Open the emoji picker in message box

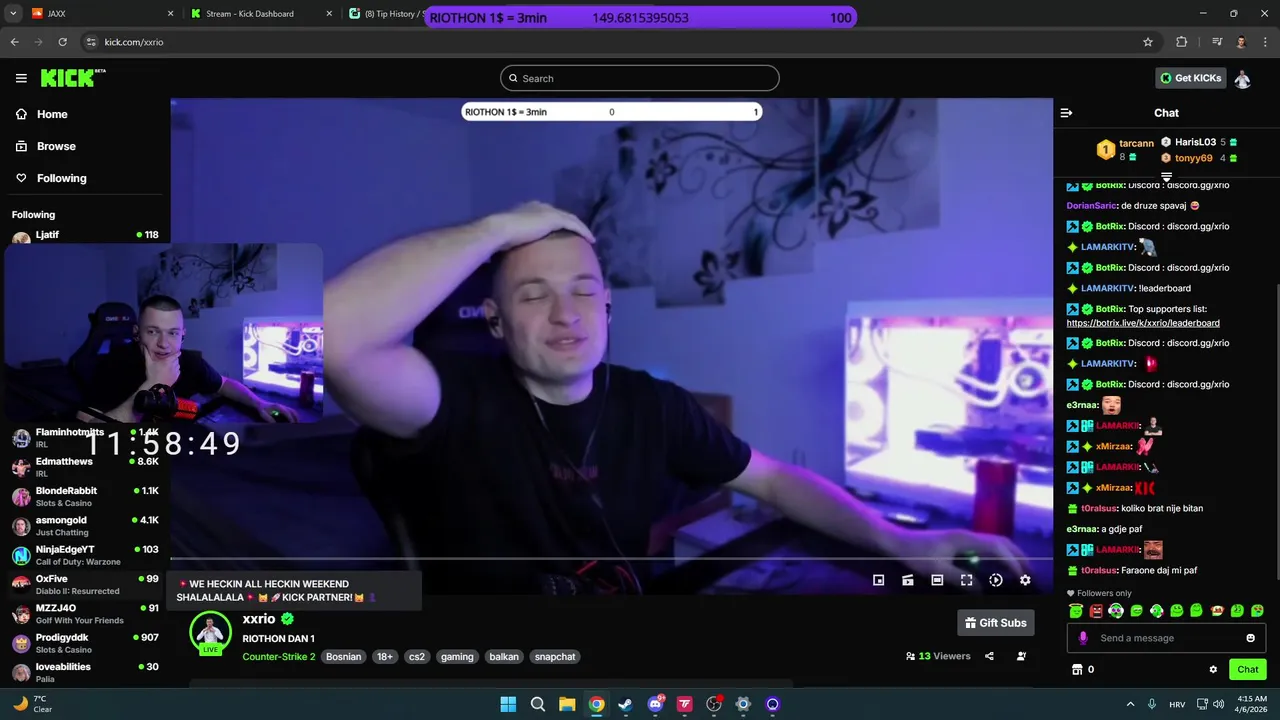(x=1250, y=638)
